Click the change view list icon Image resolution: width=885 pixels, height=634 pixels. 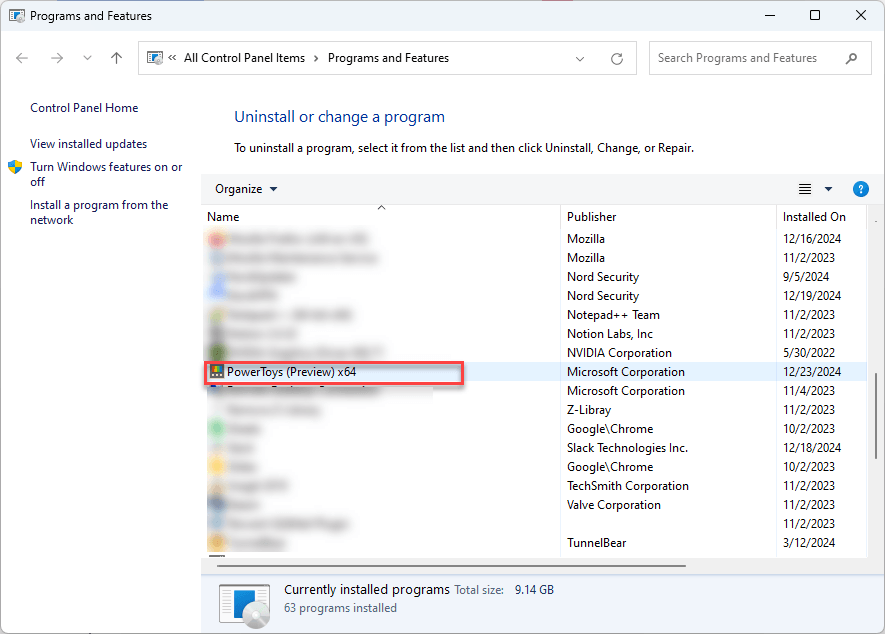coord(805,189)
